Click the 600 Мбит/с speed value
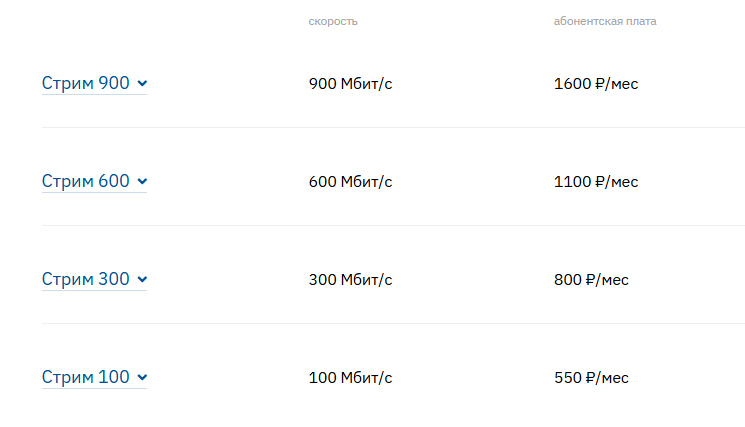 351,182
